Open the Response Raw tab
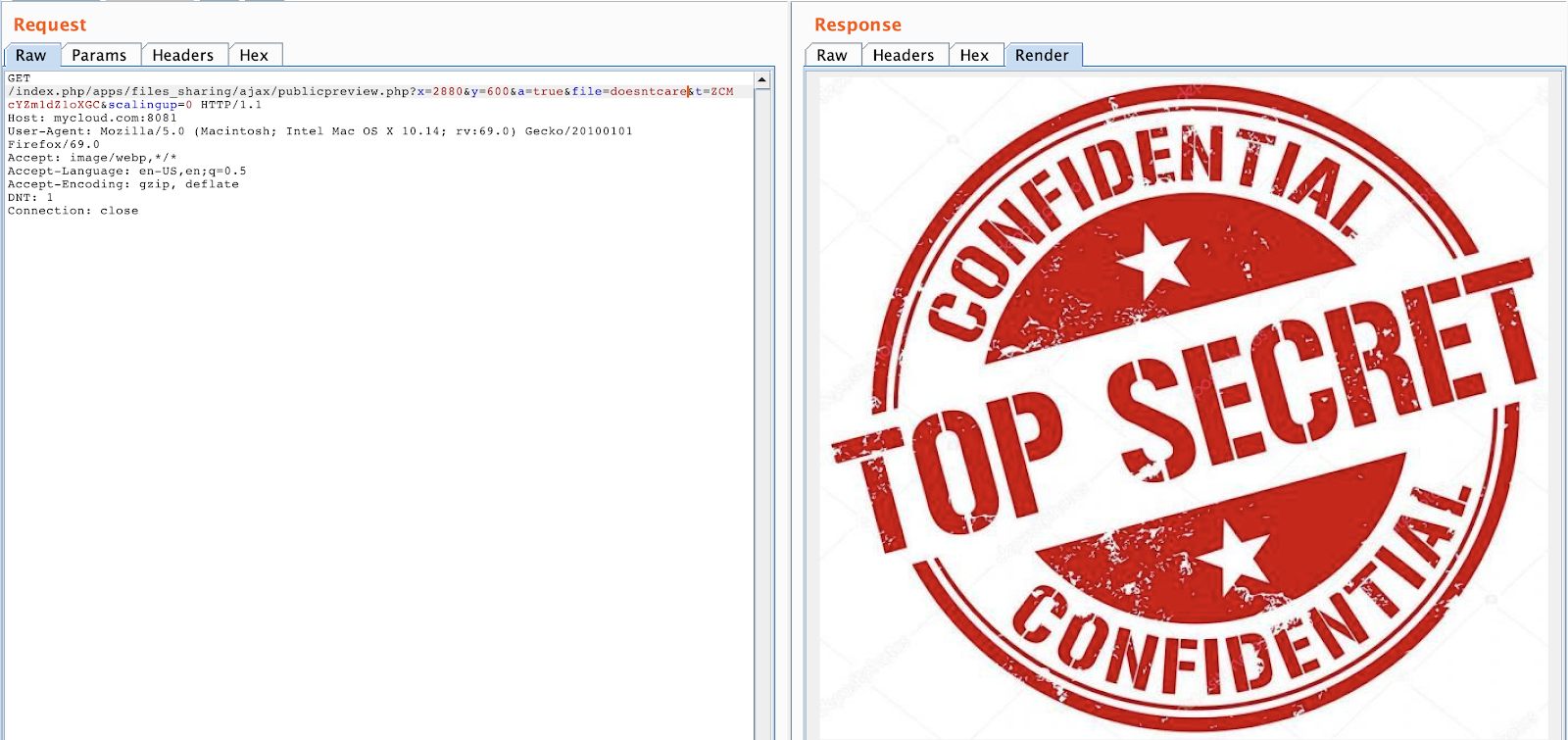Image resolution: width=1568 pixels, height=740 pixels. [832, 55]
